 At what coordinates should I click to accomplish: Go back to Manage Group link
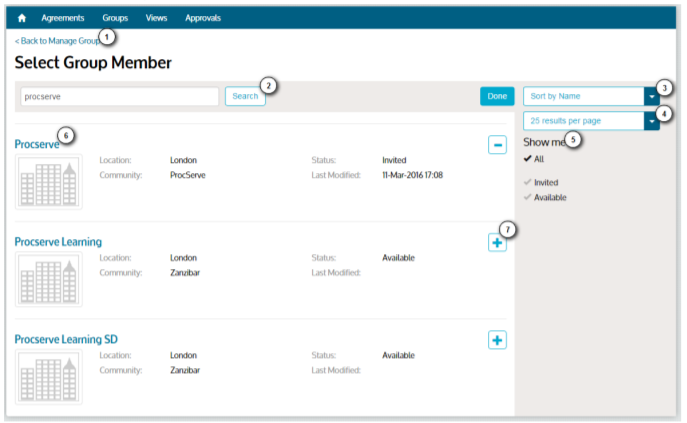coord(57,41)
